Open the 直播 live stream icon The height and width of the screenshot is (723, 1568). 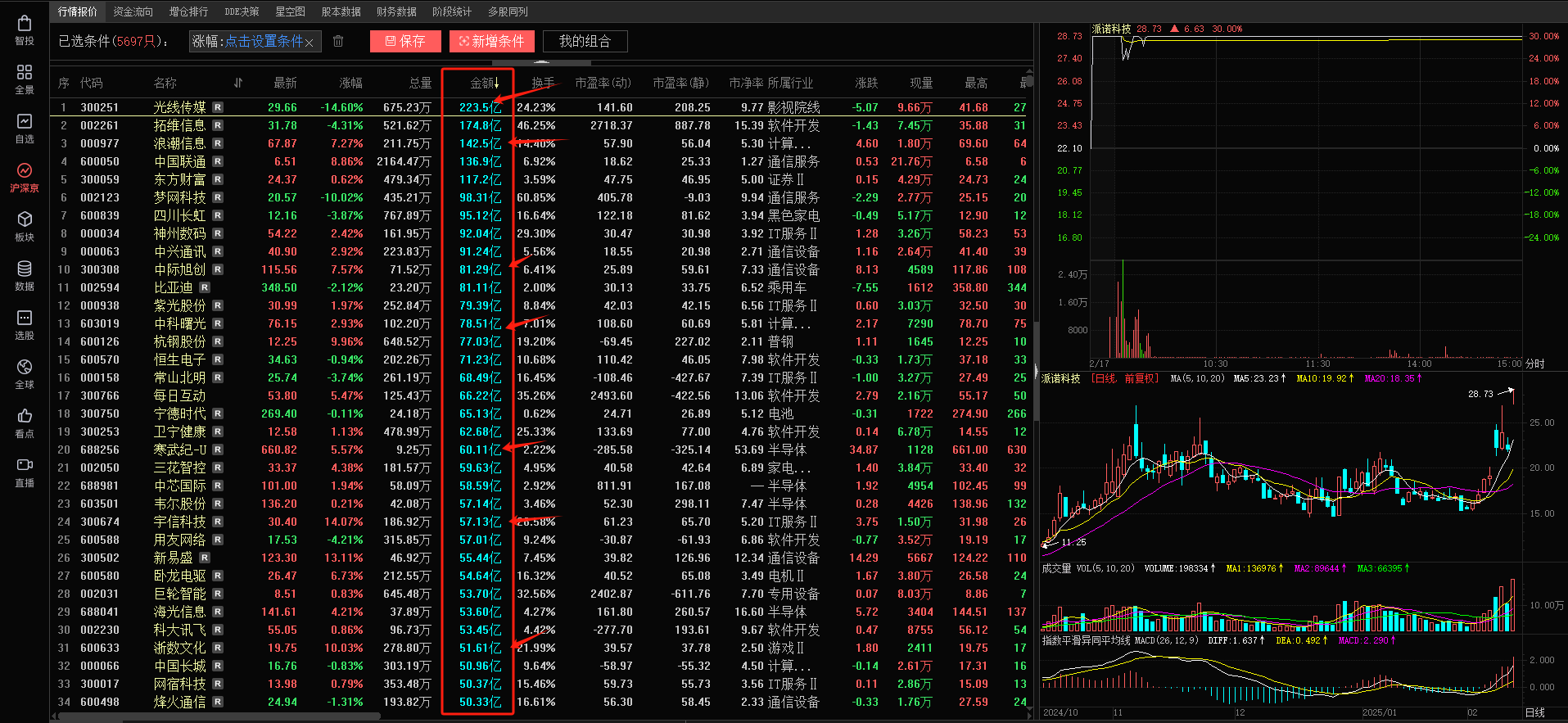[25, 472]
